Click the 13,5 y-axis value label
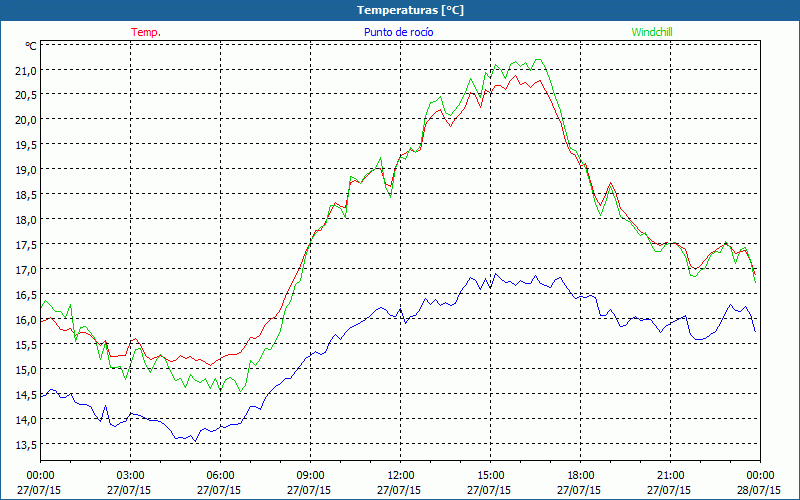The height and width of the screenshot is (500, 800). (23, 445)
